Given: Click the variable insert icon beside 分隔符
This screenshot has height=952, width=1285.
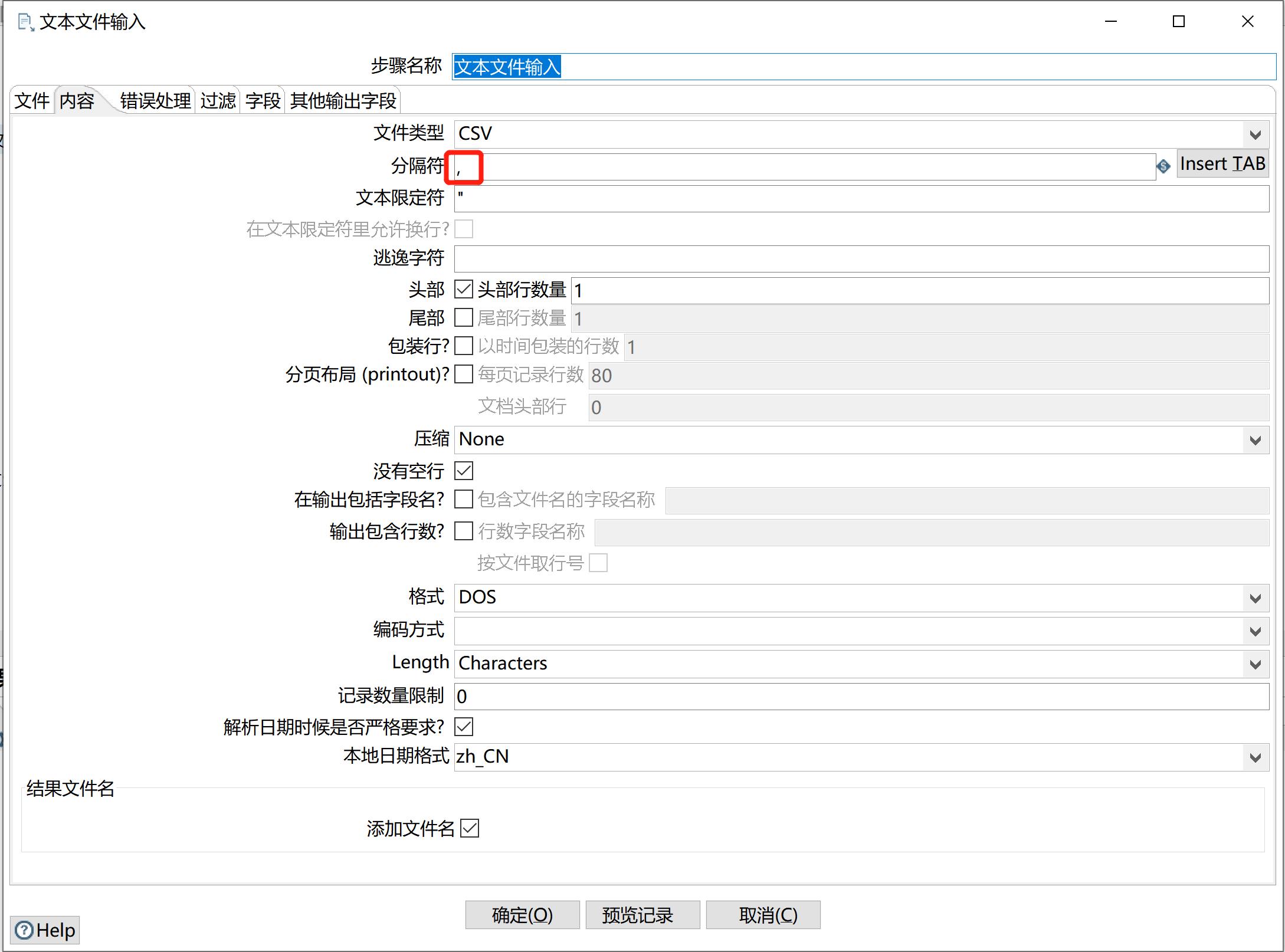Looking at the screenshot, I should click(1163, 166).
